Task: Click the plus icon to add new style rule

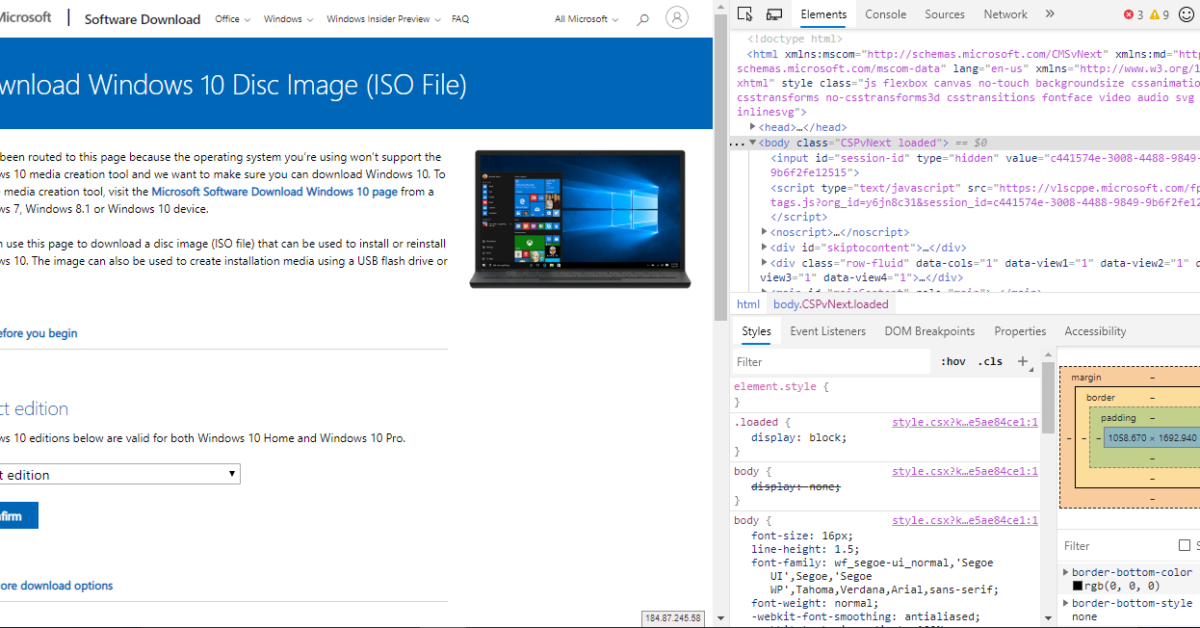Action: (1022, 361)
